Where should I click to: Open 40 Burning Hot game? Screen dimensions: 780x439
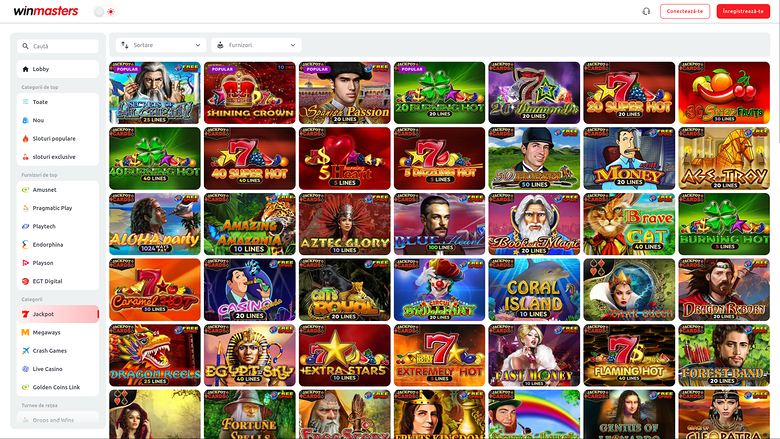coord(155,159)
